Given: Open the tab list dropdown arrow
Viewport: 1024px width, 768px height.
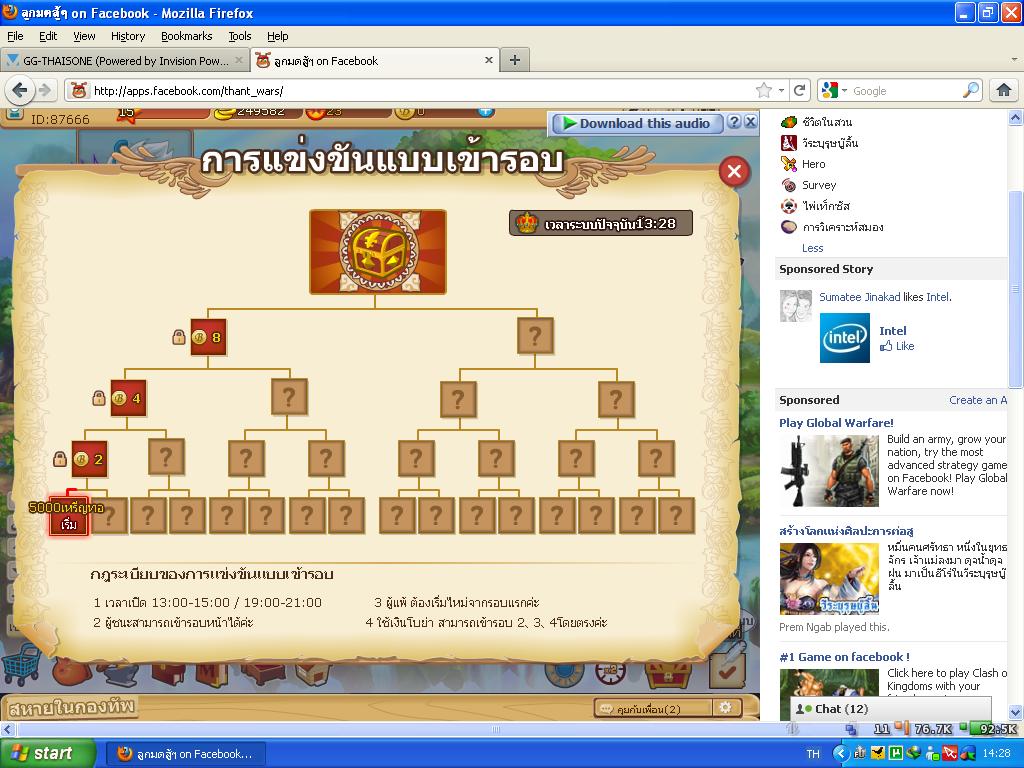Looking at the screenshot, I should click(1013, 60).
